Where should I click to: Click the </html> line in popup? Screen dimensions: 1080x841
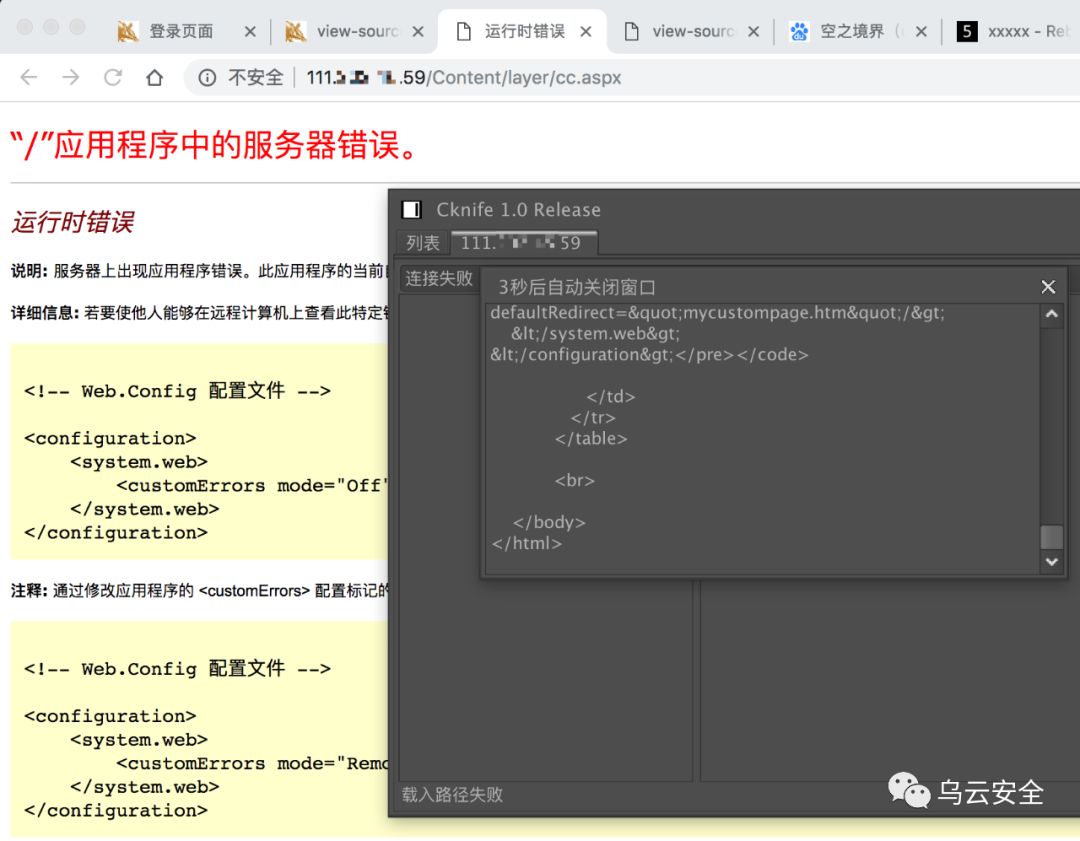click(526, 543)
